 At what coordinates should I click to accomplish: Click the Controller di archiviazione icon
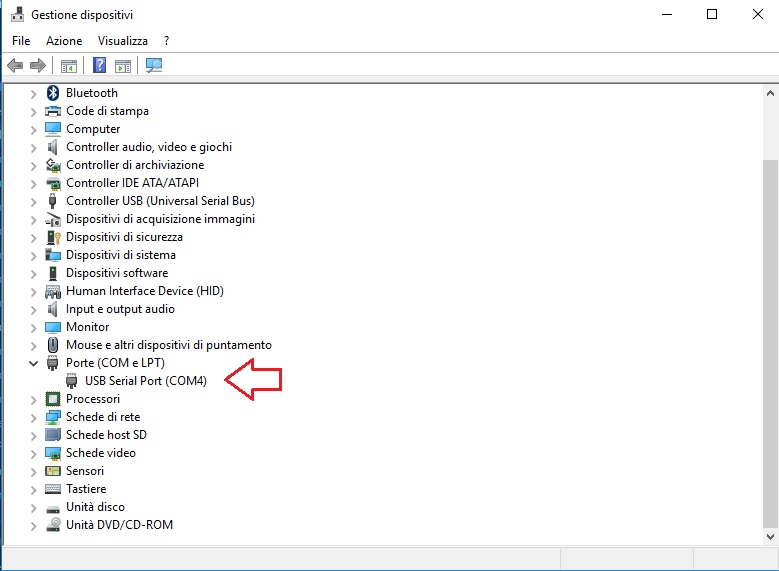tap(53, 164)
